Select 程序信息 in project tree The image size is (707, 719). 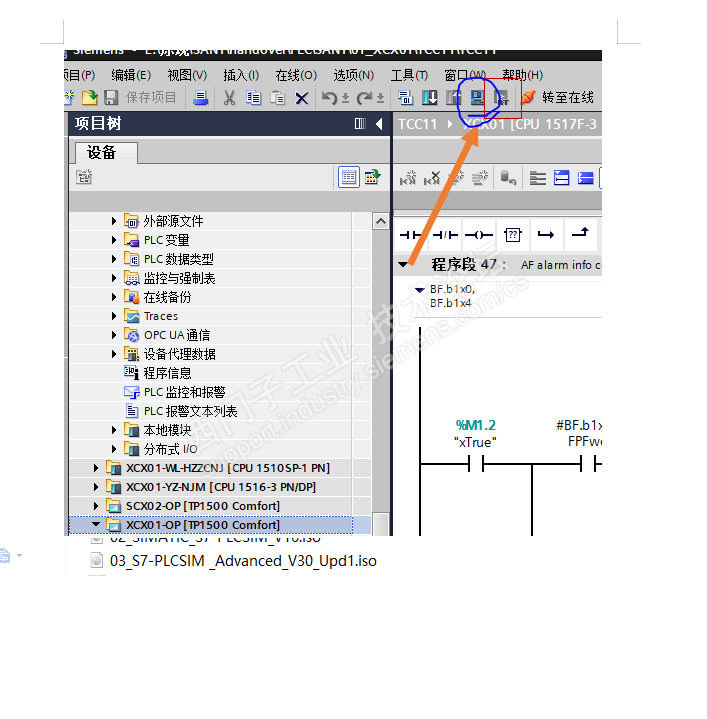(x=168, y=373)
